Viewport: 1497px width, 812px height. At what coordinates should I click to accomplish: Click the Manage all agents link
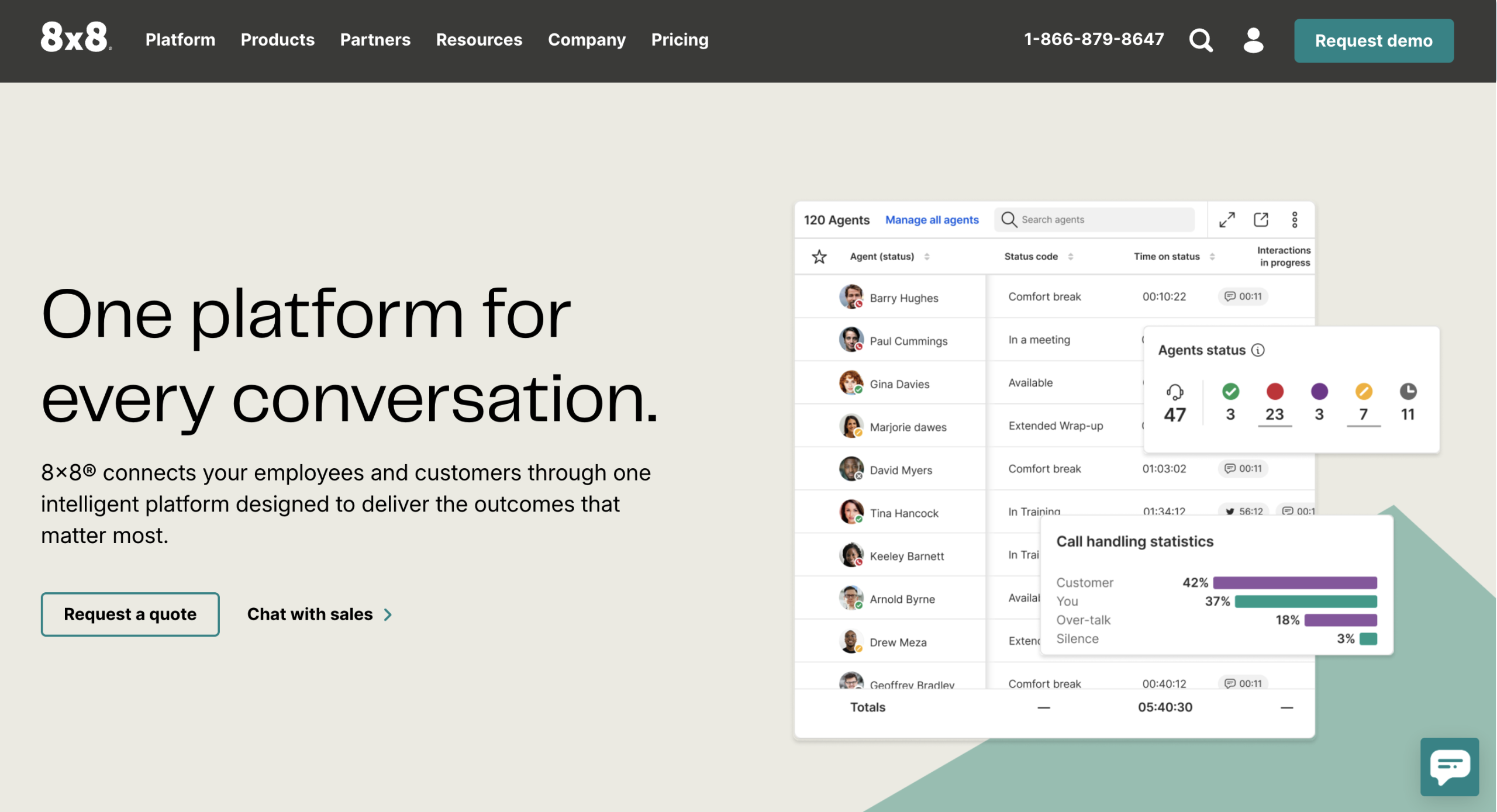[932, 220]
